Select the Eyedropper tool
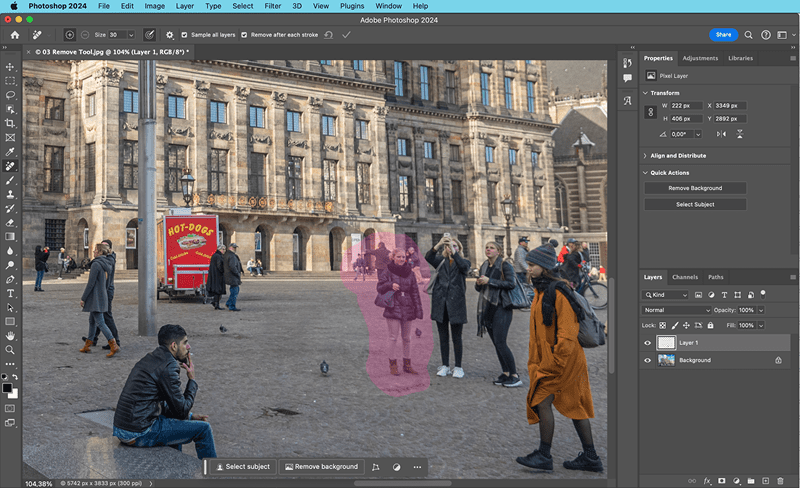Image resolution: width=800 pixels, height=488 pixels. coord(10,152)
